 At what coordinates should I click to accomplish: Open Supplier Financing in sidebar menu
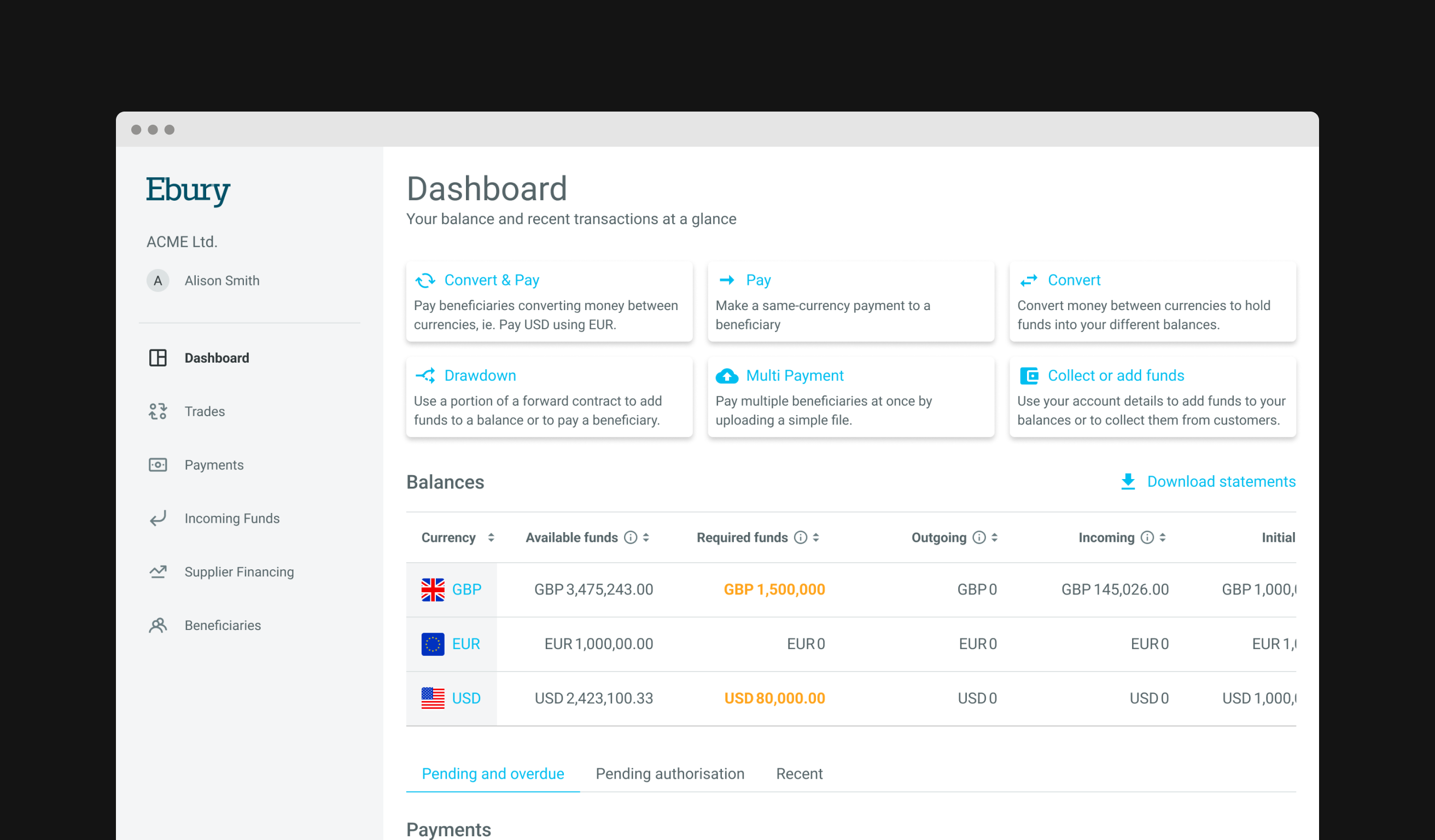(x=239, y=572)
